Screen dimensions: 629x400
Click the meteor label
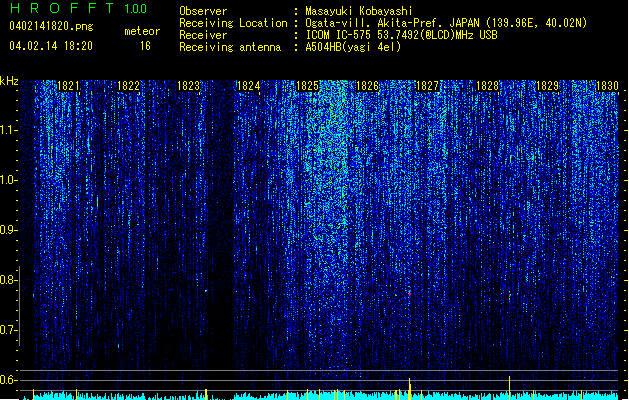point(142,31)
